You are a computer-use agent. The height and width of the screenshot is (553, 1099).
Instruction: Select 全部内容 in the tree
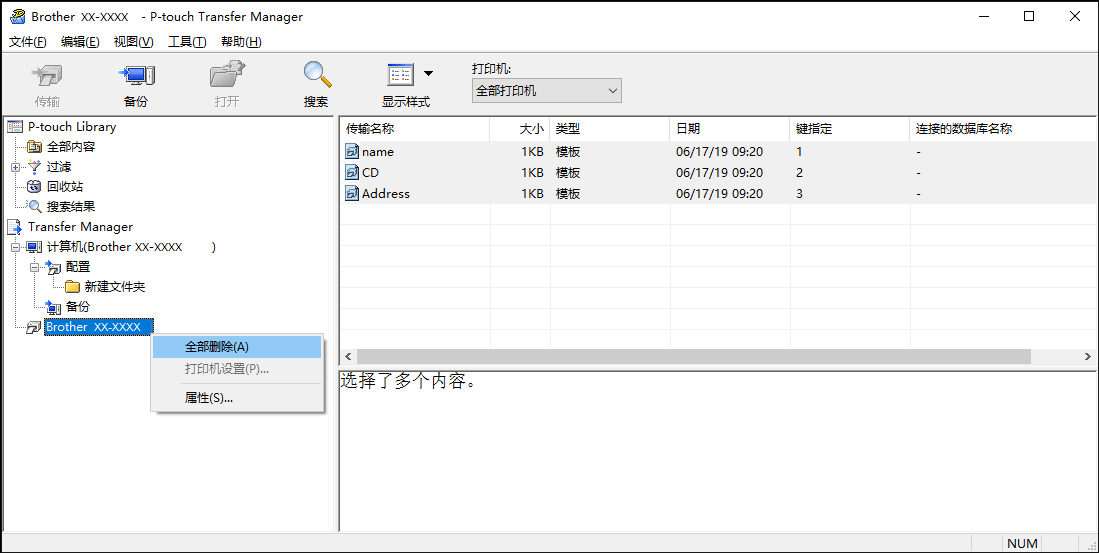(x=71, y=146)
